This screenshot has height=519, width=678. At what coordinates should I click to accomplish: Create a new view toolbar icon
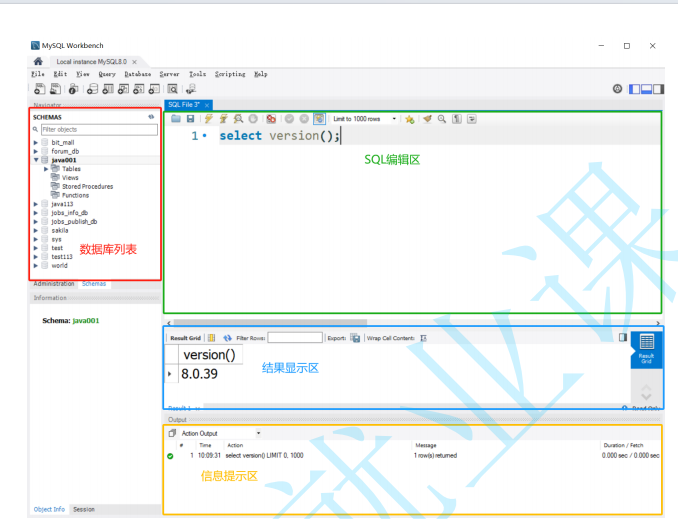click(x=123, y=89)
